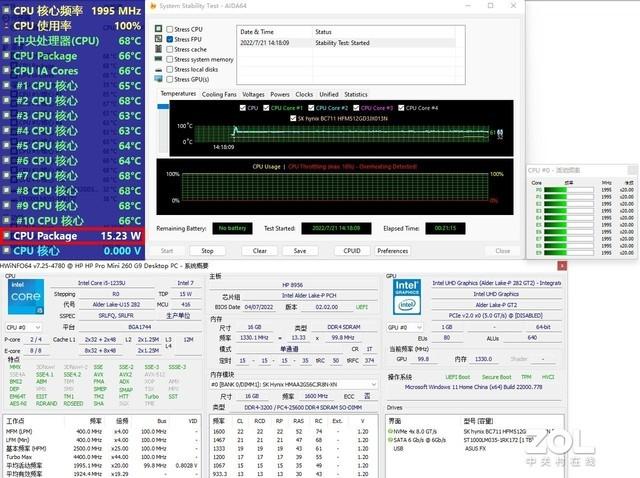Switch to the Unified tab
640x478 pixels.
click(329, 94)
